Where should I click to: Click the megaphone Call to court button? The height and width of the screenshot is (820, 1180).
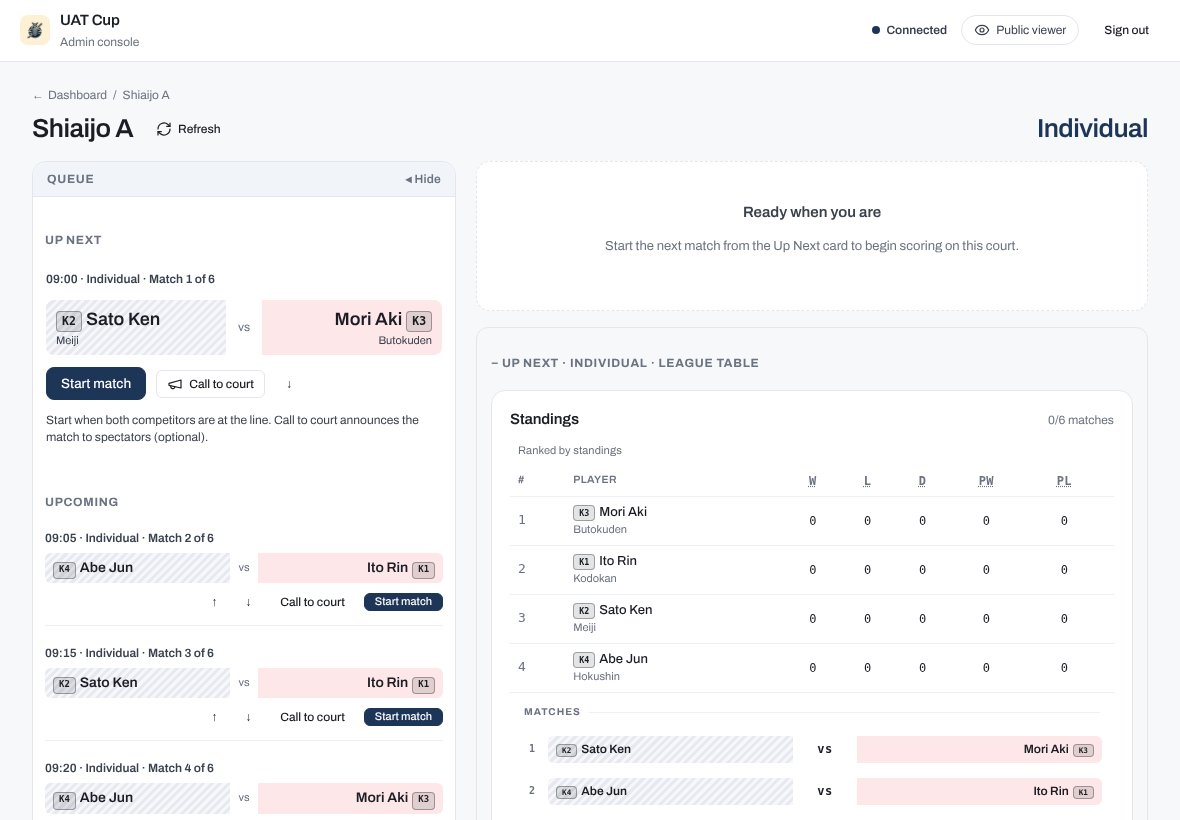[x=211, y=384]
